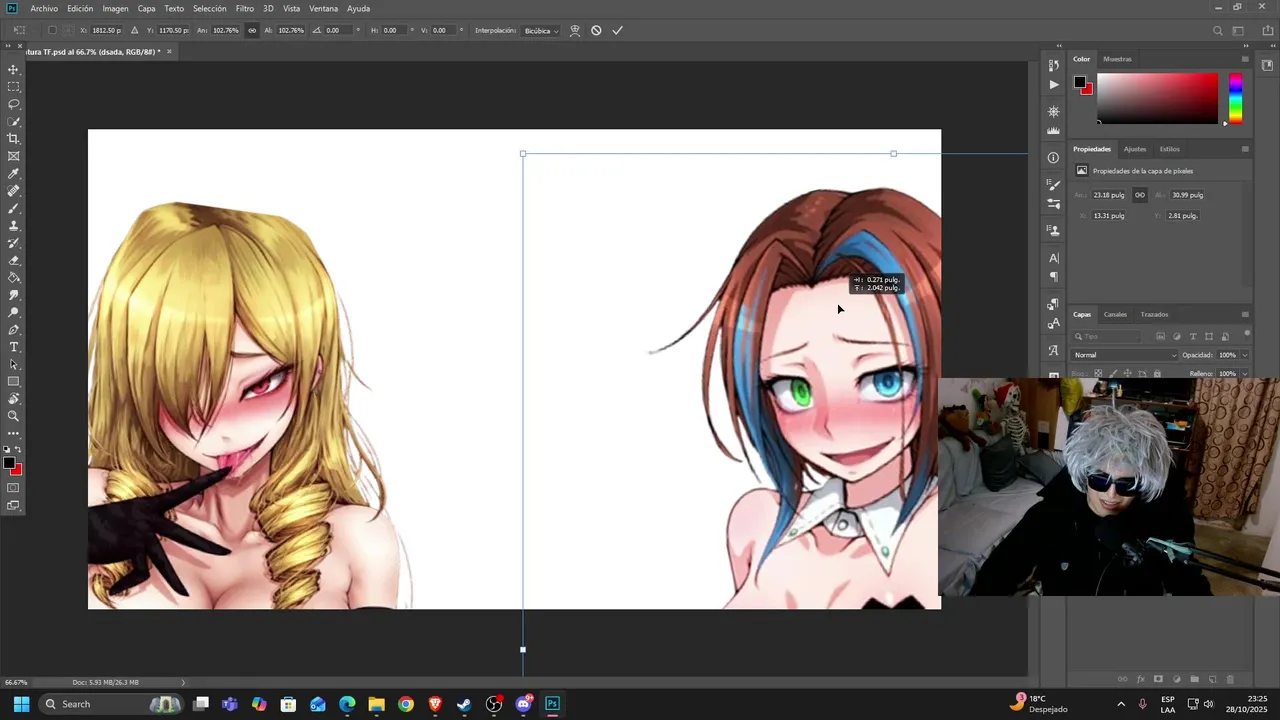
Task: Select the Rectangle shape tool
Action: (x=14, y=382)
